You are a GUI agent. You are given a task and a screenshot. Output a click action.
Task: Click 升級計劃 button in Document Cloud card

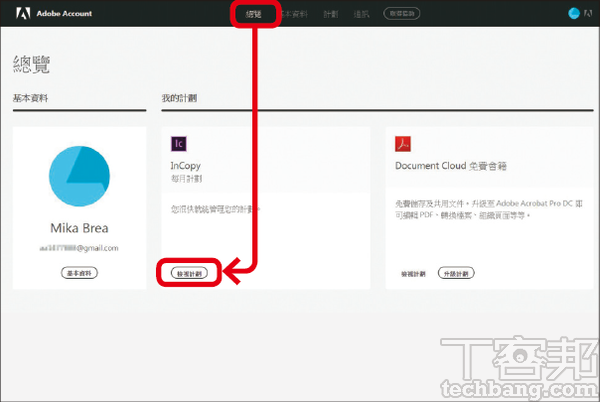456,273
